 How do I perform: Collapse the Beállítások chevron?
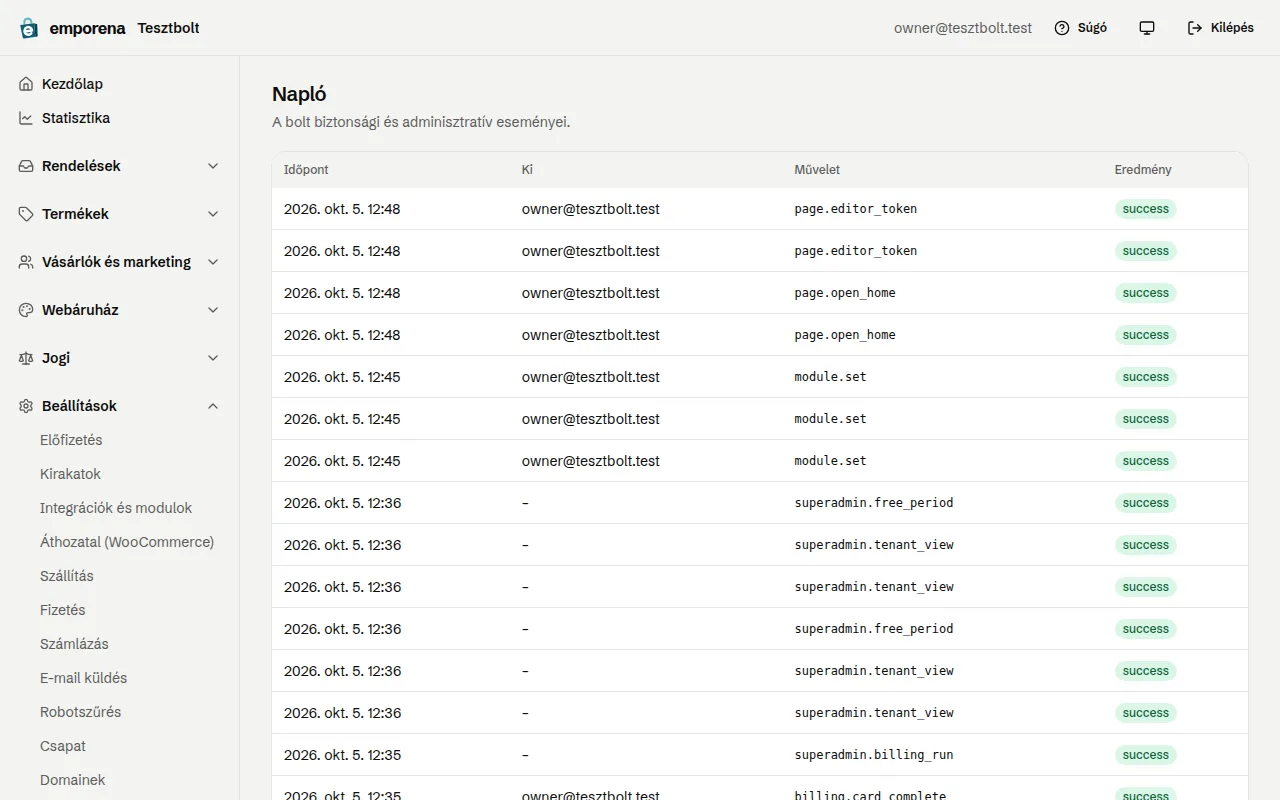213,406
